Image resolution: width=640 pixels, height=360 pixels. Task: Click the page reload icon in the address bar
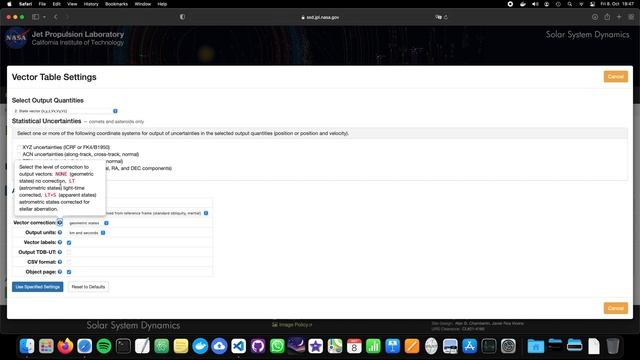click(446, 17)
